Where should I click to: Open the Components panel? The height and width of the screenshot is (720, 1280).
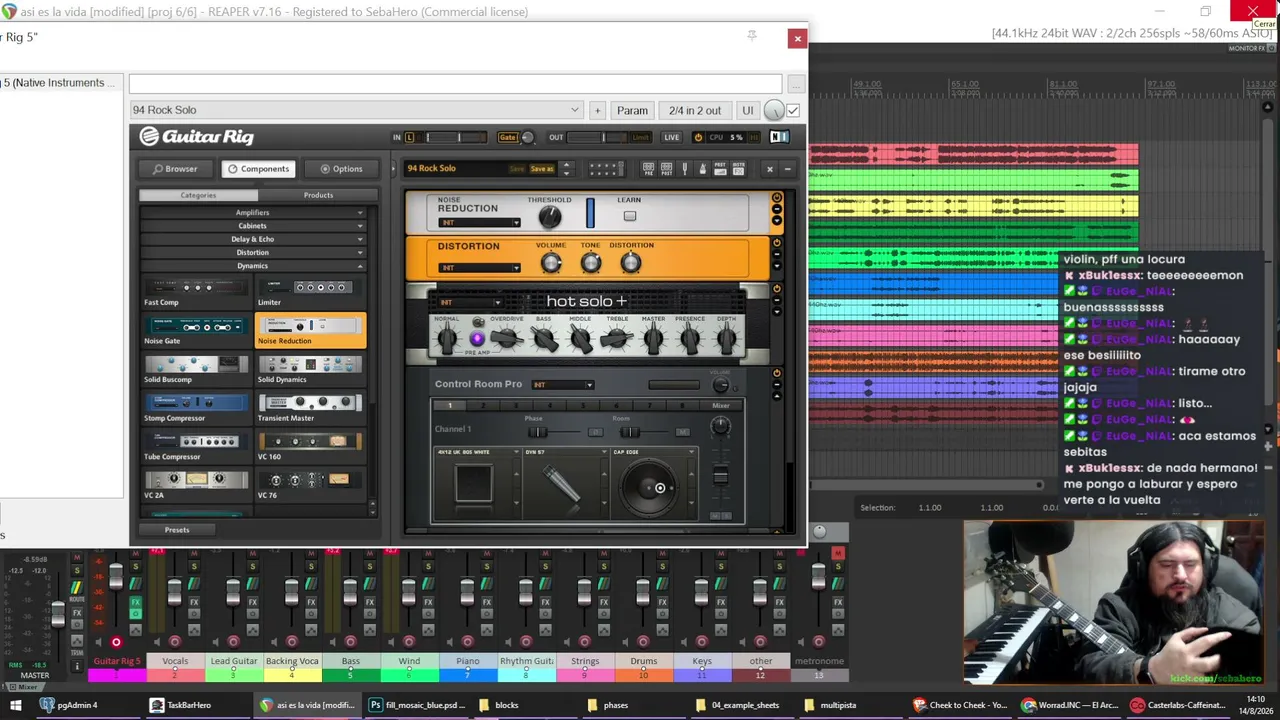coord(258,169)
